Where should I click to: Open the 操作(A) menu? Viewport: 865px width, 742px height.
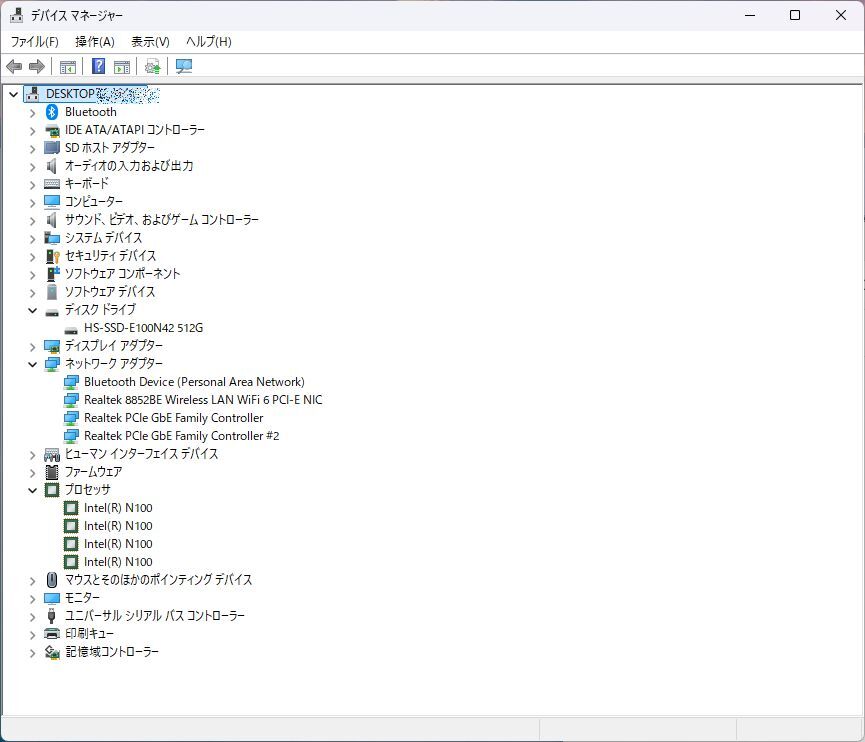click(x=95, y=41)
